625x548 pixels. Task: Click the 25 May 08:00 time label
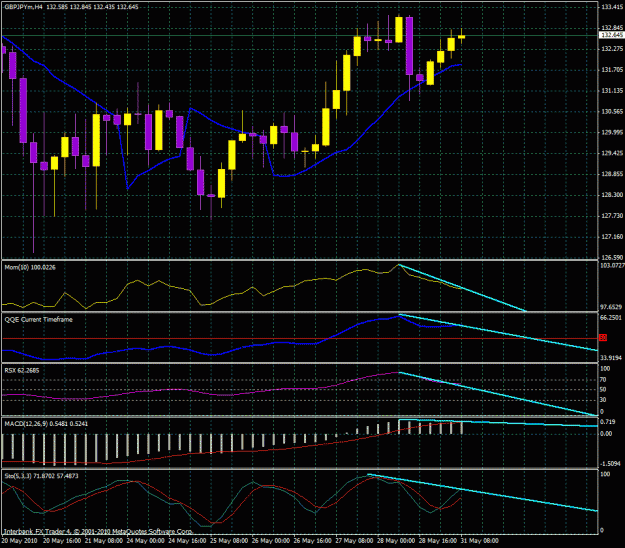point(229,541)
